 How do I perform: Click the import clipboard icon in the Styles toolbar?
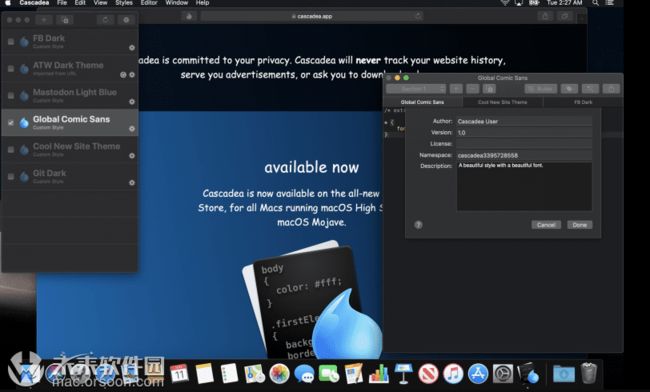65,19
